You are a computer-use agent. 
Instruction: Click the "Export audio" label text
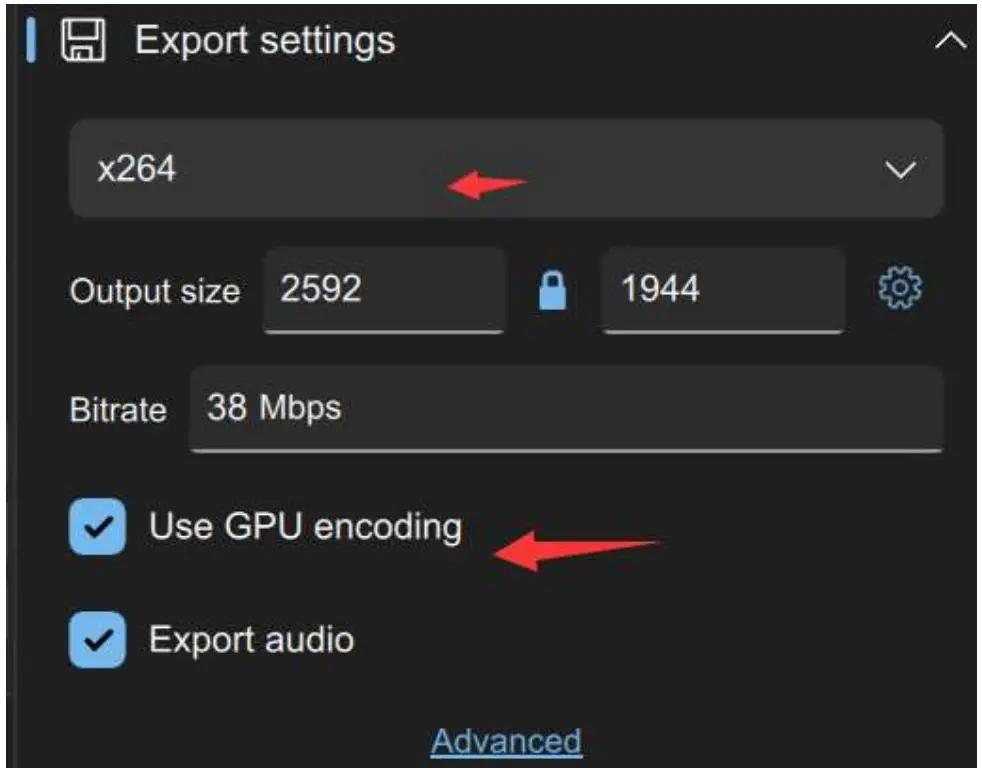coord(251,639)
